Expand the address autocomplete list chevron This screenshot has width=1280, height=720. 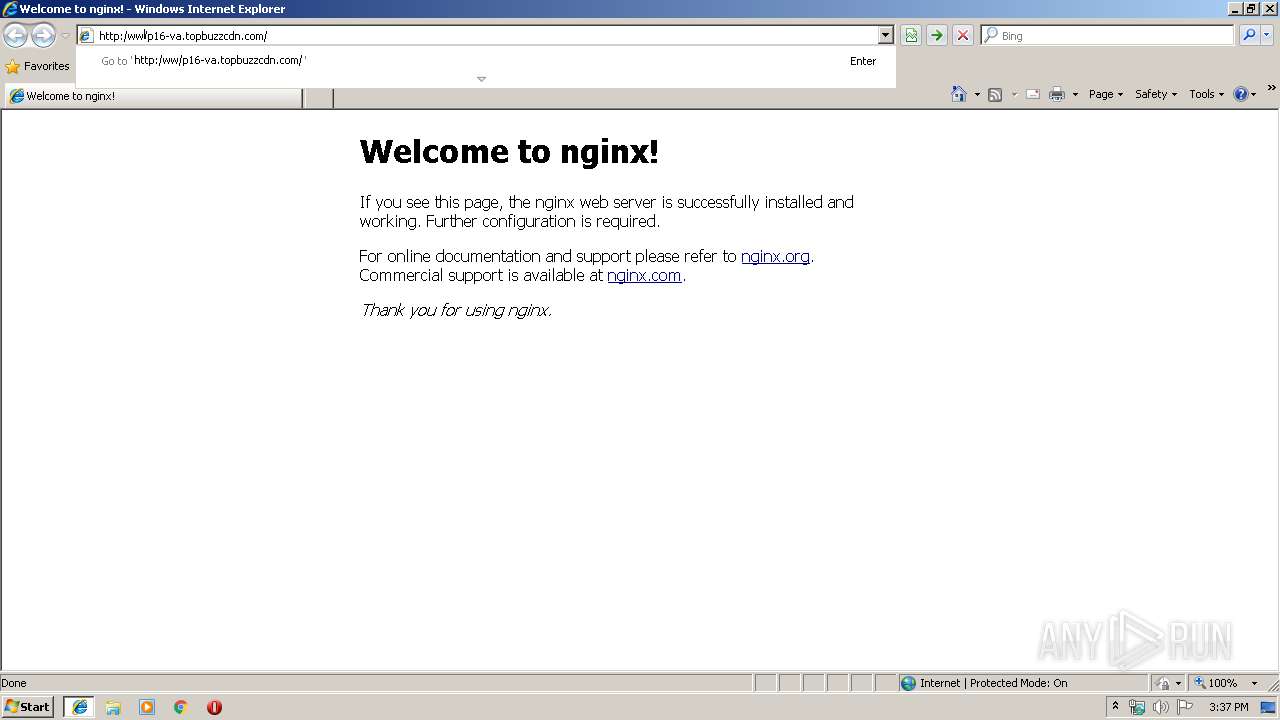coord(481,79)
